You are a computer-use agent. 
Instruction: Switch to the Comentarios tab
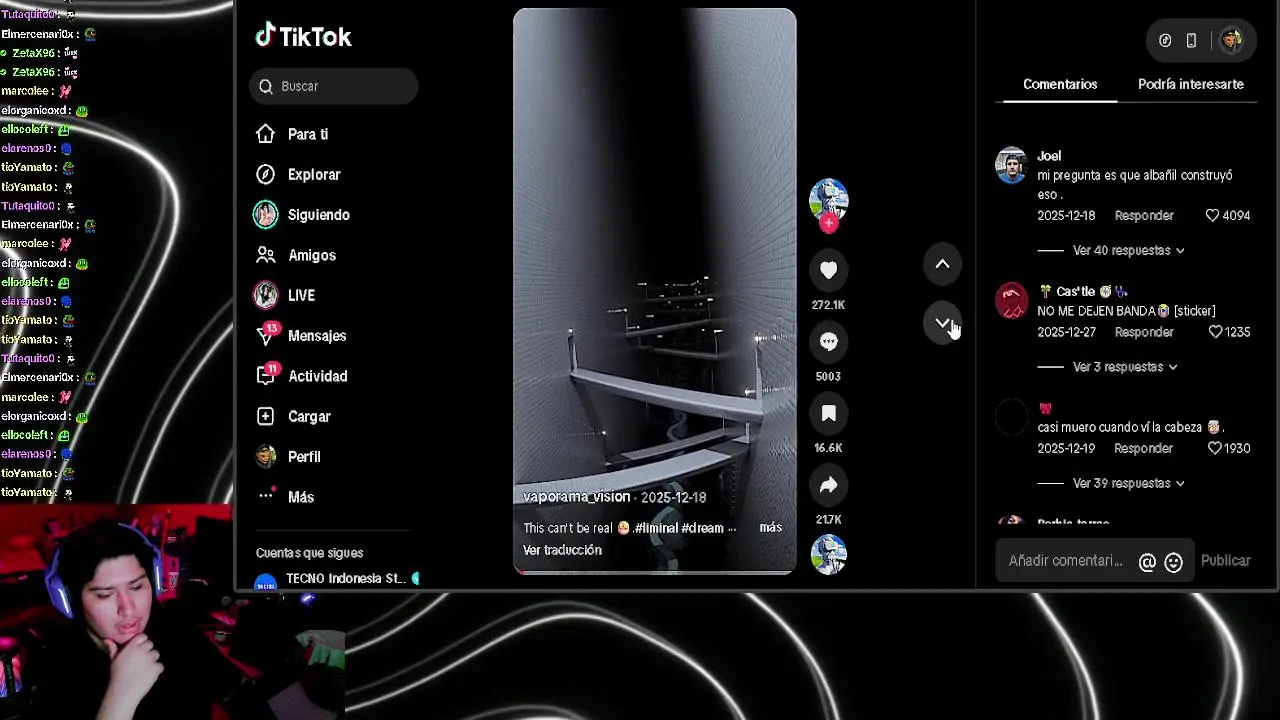pos(1060,84)
